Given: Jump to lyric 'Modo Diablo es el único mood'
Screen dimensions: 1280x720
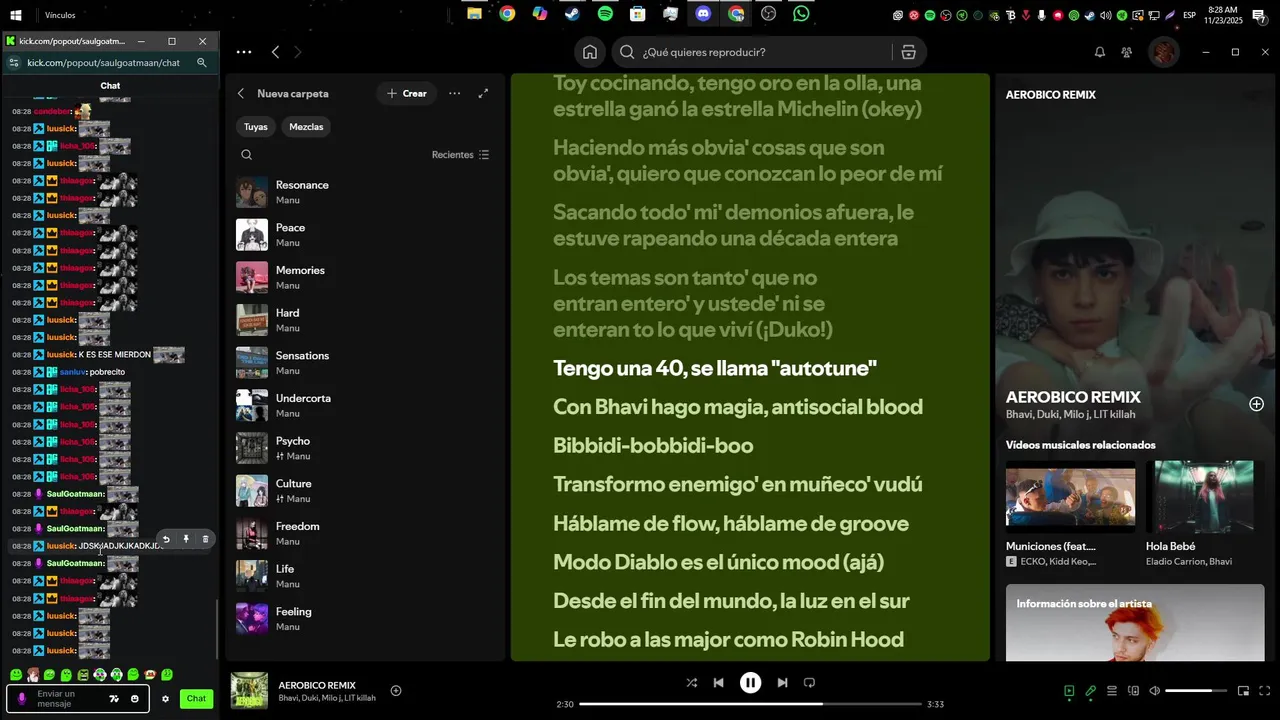Looking at the screenshot, I should click(718, 562).
